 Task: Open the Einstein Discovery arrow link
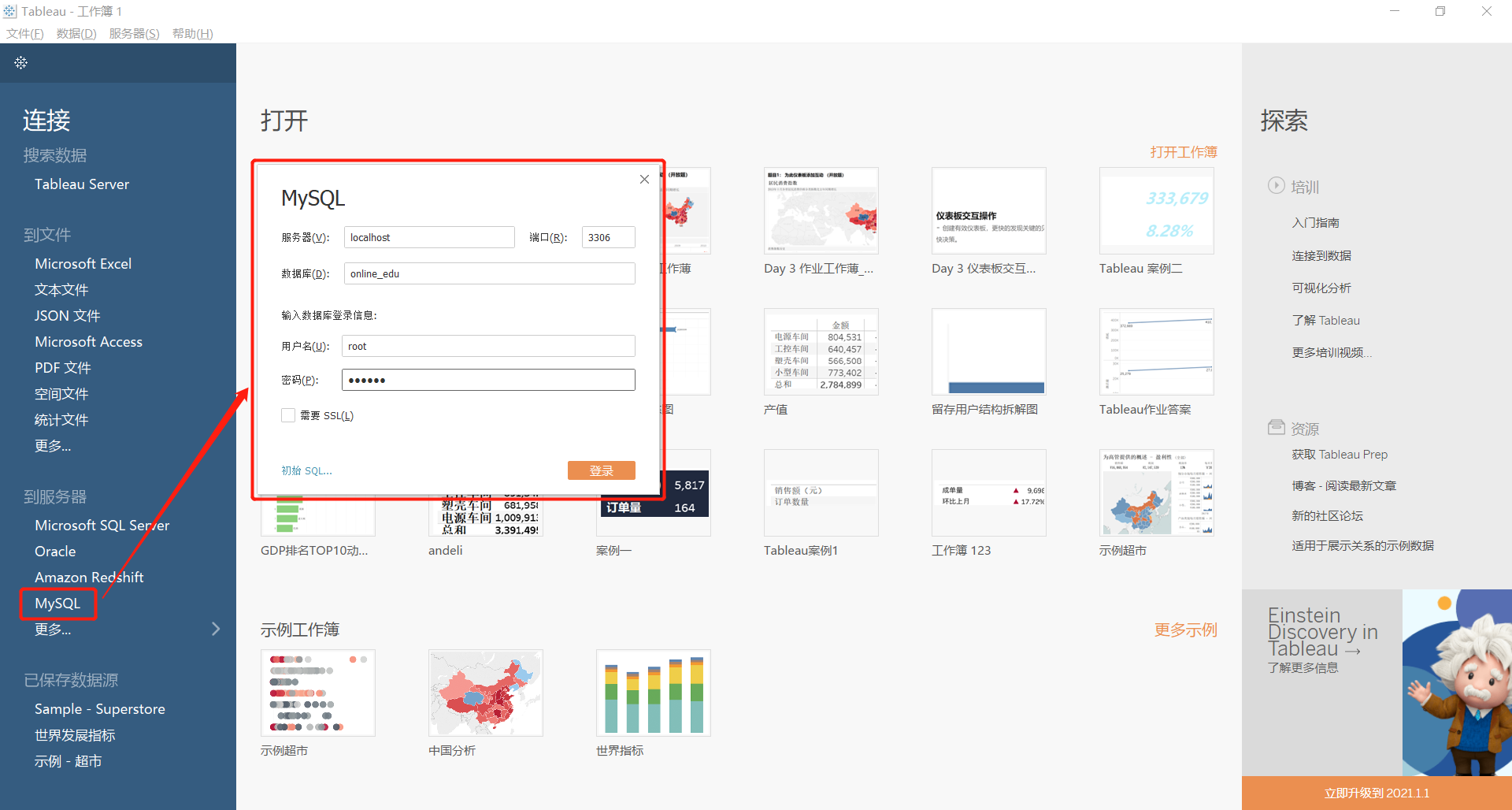1352,651
